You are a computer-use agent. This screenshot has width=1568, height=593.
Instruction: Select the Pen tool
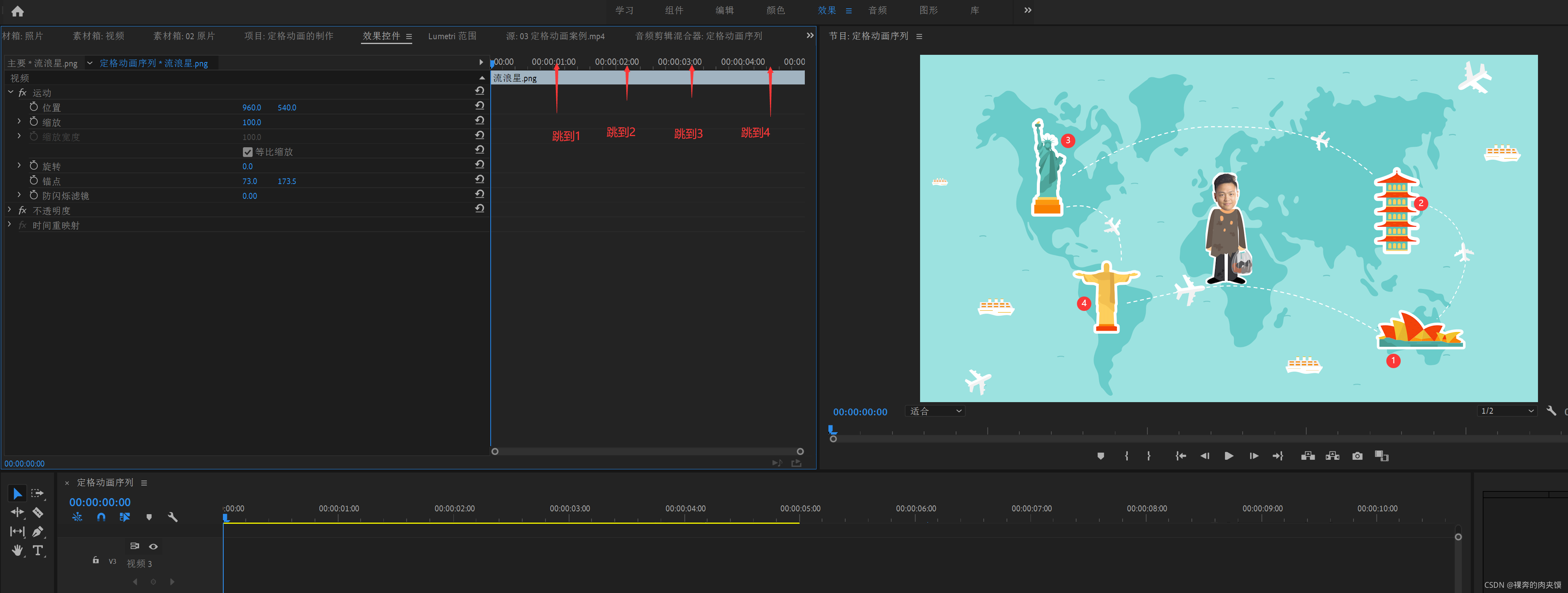[x=38, y=531]
